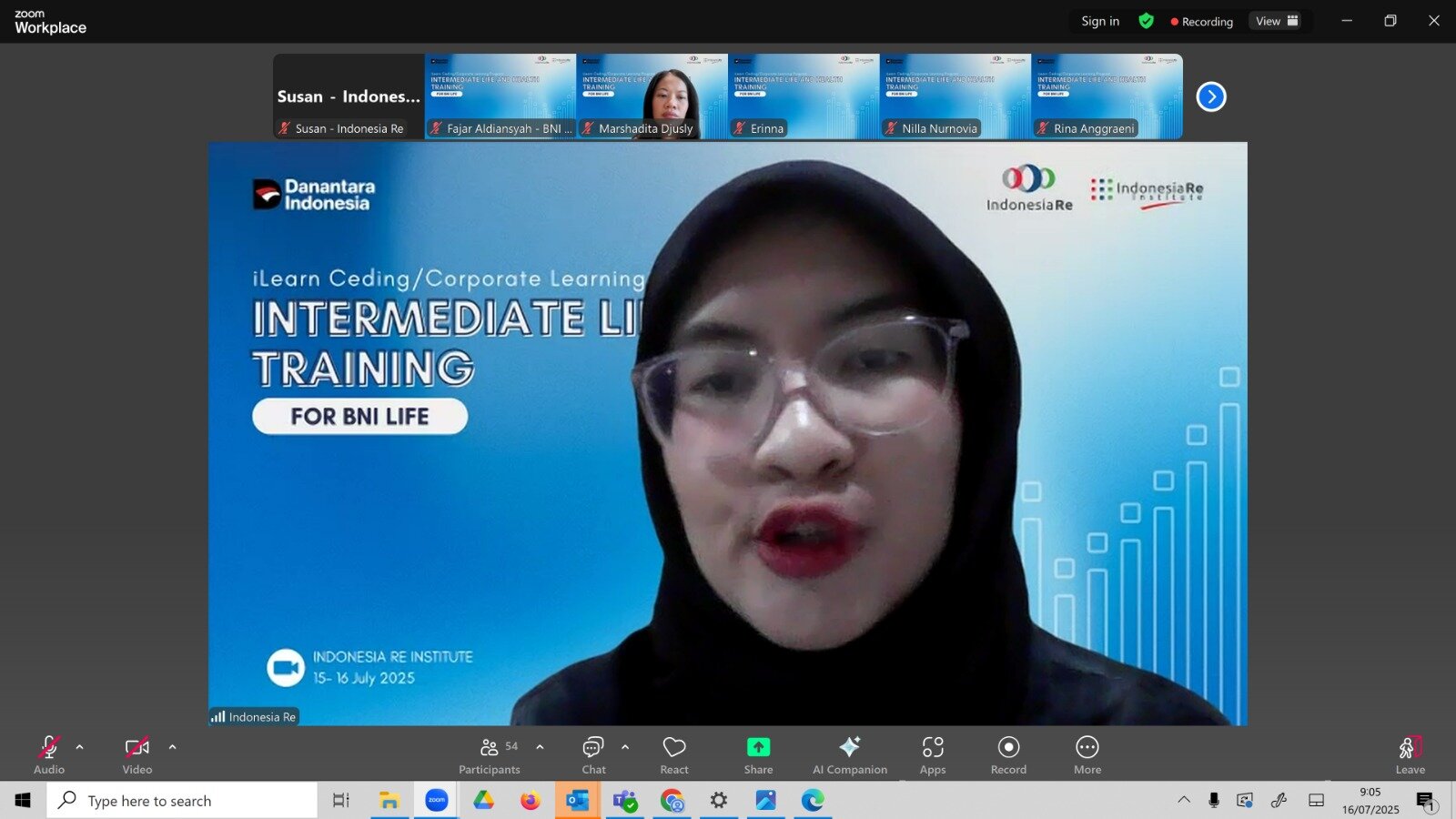Click the Type here to search box
The image size is (1456, 819).
182,800
